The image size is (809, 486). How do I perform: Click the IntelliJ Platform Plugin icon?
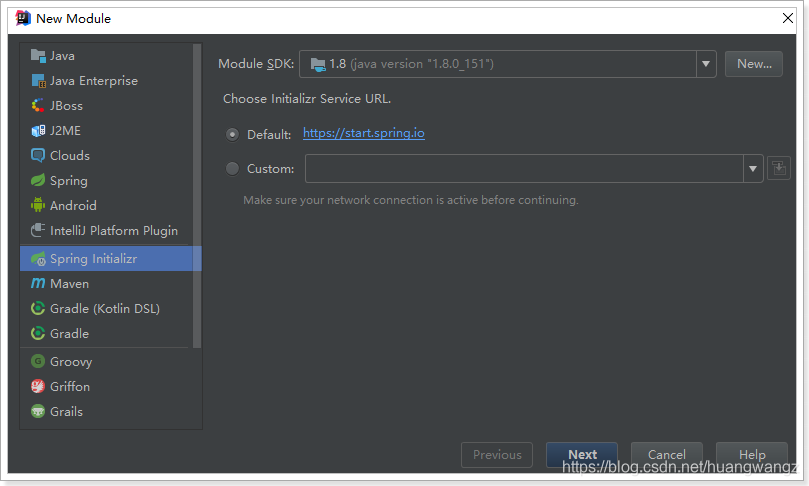[x=38, y=230]
